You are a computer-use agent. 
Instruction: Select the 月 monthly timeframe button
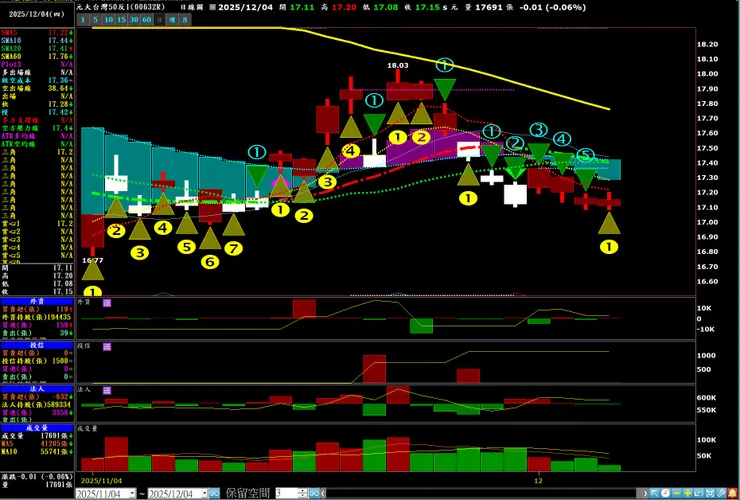tap(185, 19)
